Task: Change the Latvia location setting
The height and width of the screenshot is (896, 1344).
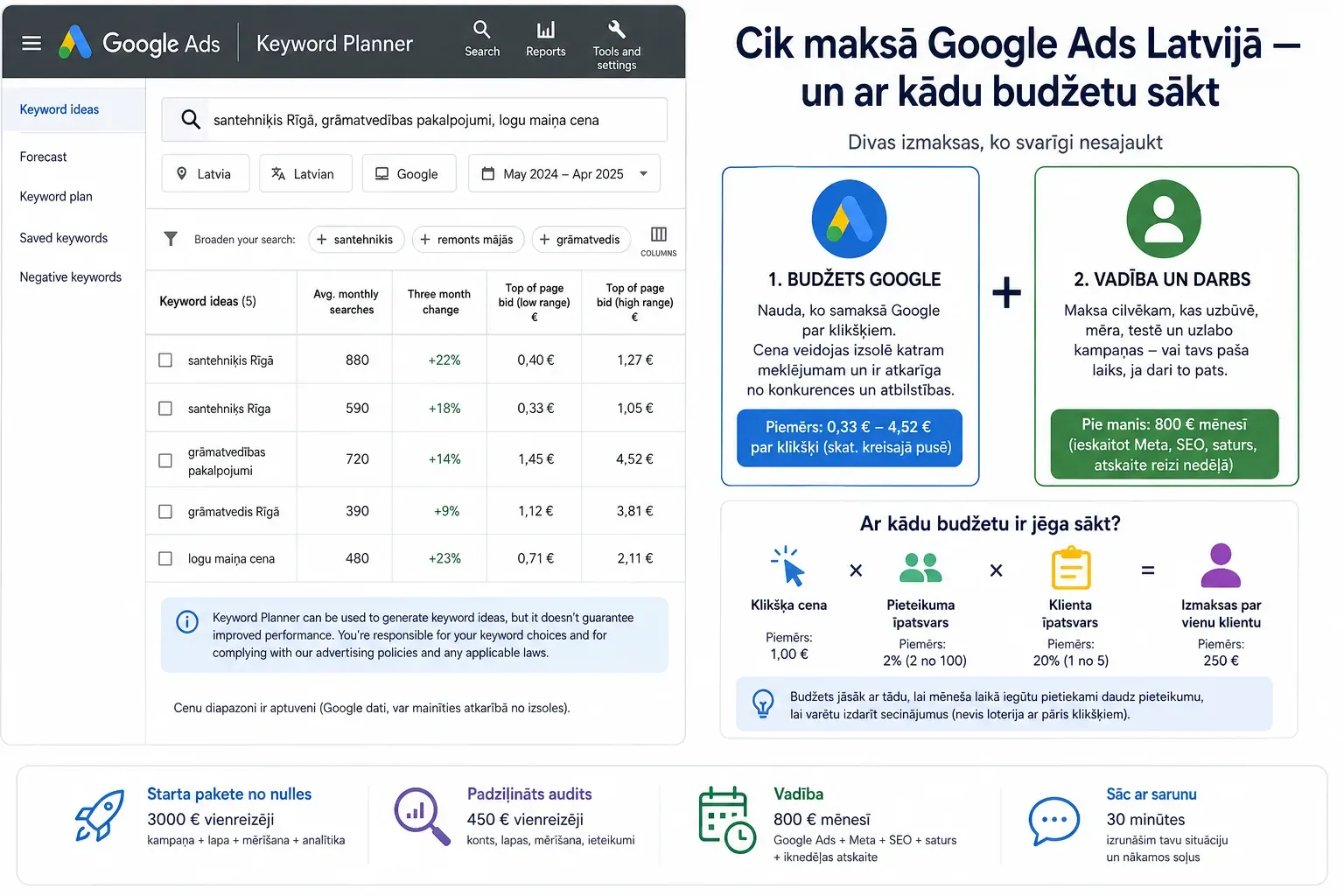Action: [x=206, y=173]
